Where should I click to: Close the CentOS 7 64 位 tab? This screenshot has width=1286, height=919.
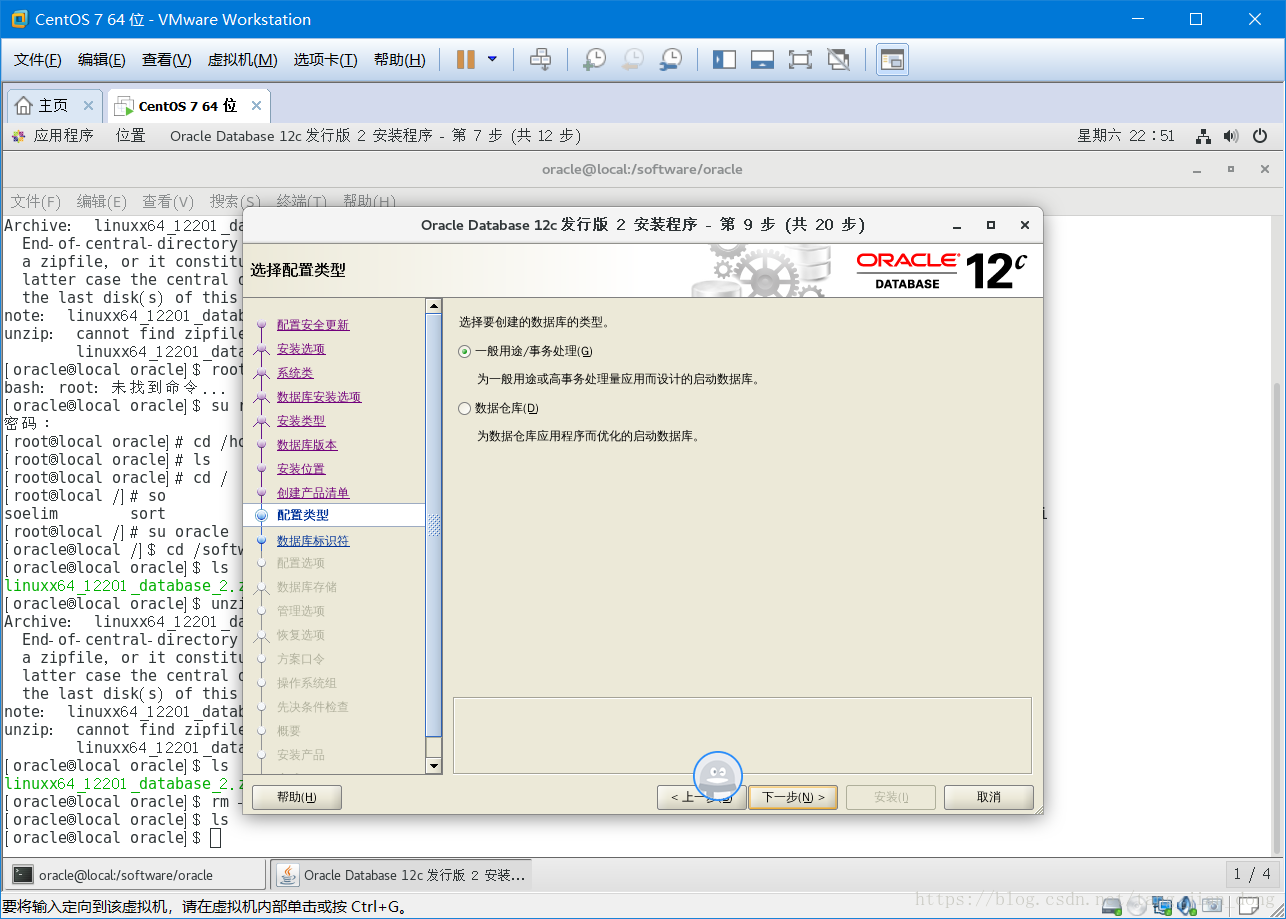[x=256, y=105]
